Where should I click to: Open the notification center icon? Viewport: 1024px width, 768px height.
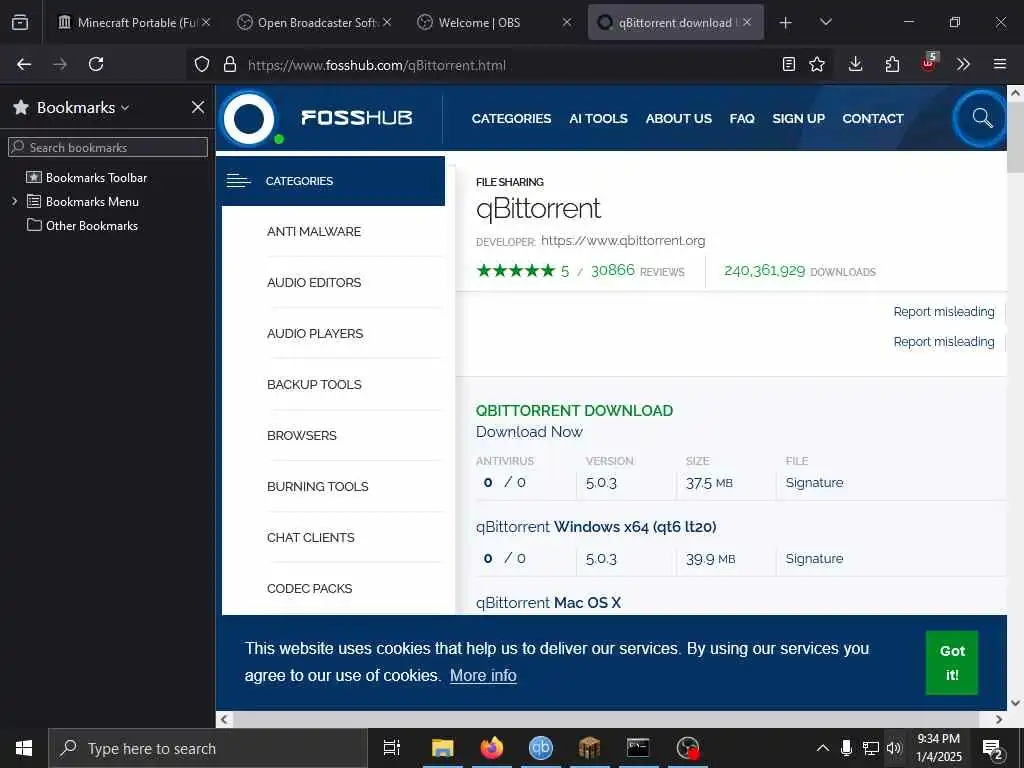coord(993,748)
